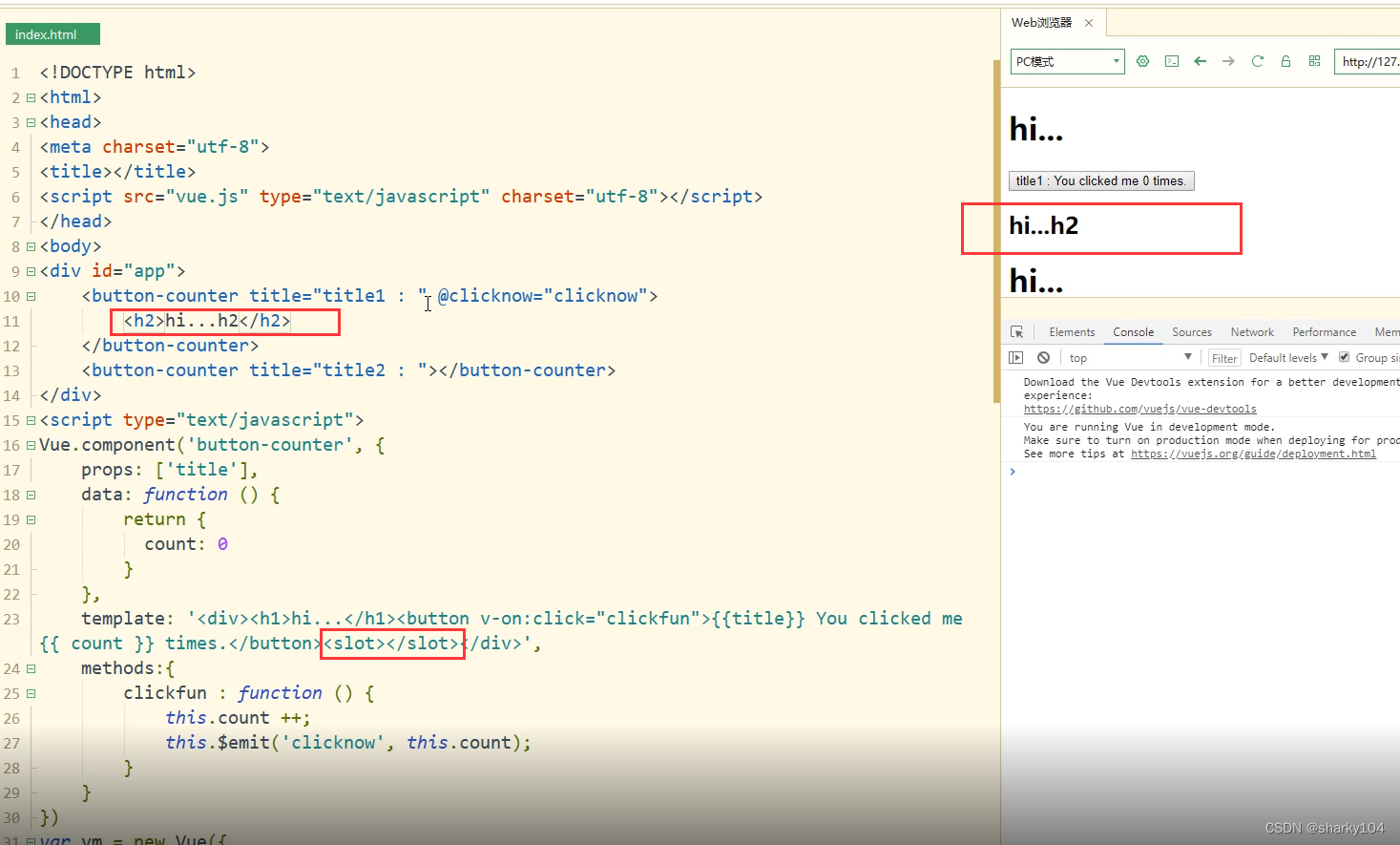Open the vuejs.org deployment guide link
Image resolution: width=1400 pixels, height=845 pixels.
pyautogui.click(x=1253, y=454)
